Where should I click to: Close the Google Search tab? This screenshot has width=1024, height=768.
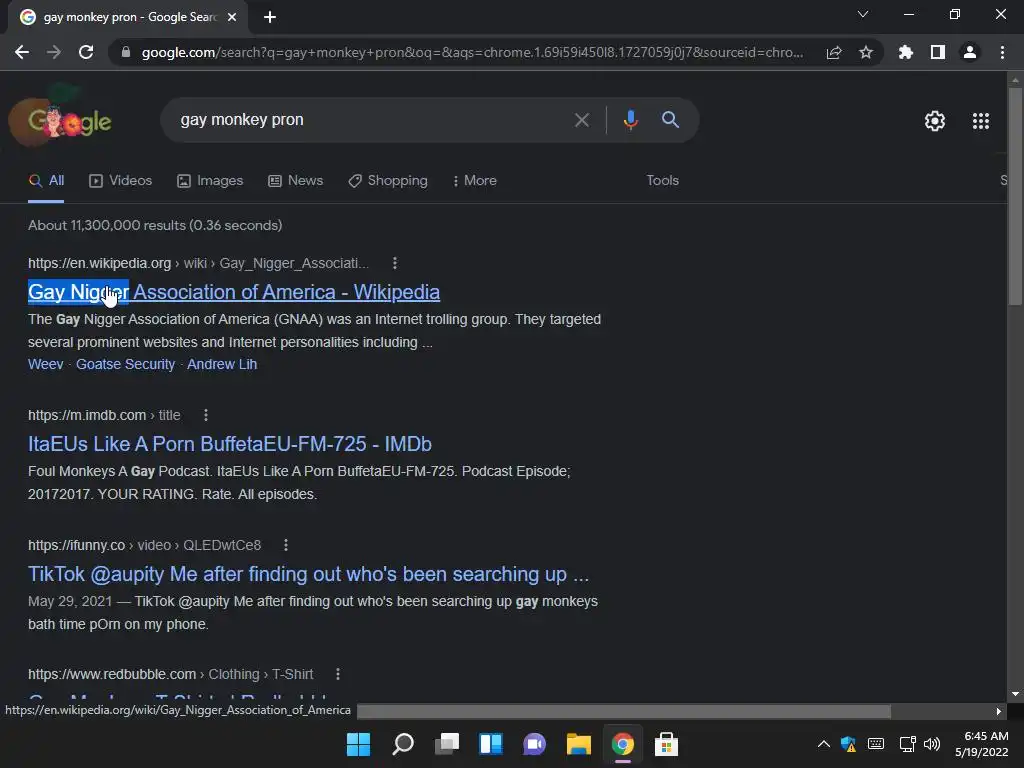tap(232, 17)
